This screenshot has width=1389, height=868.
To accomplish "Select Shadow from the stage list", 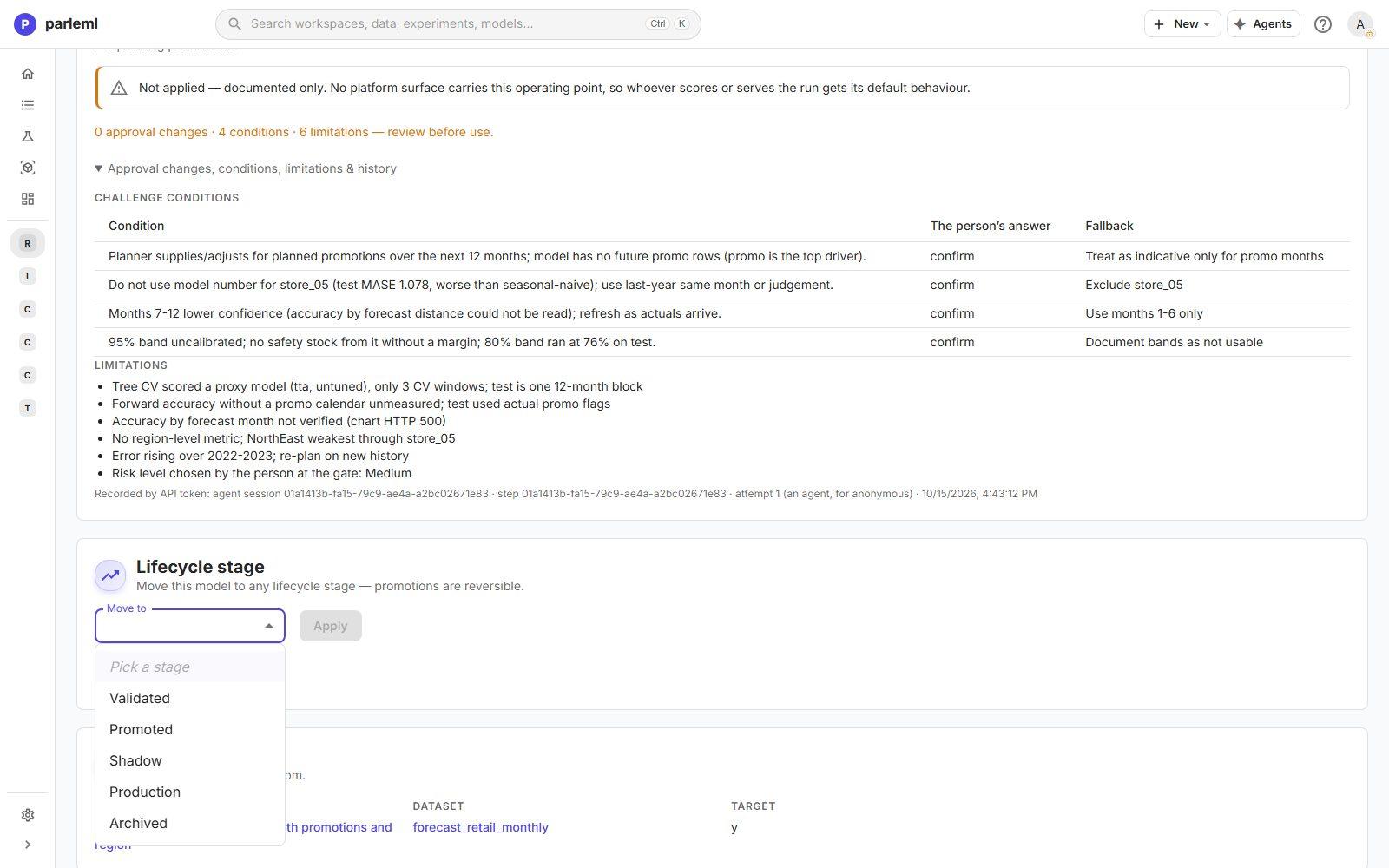I will (190, 760).
